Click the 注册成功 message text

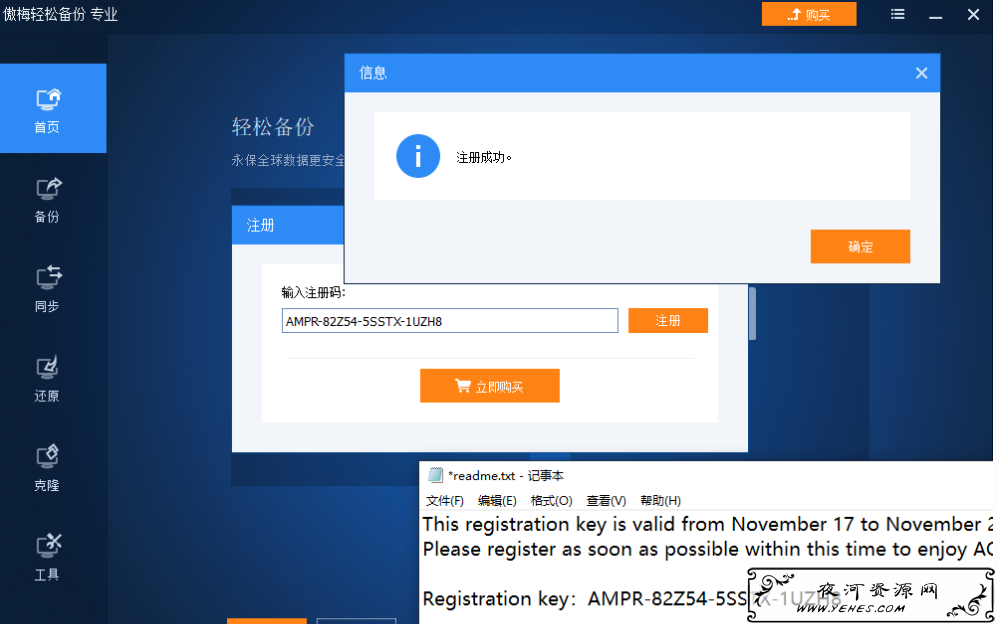click(x=483, y=157)
